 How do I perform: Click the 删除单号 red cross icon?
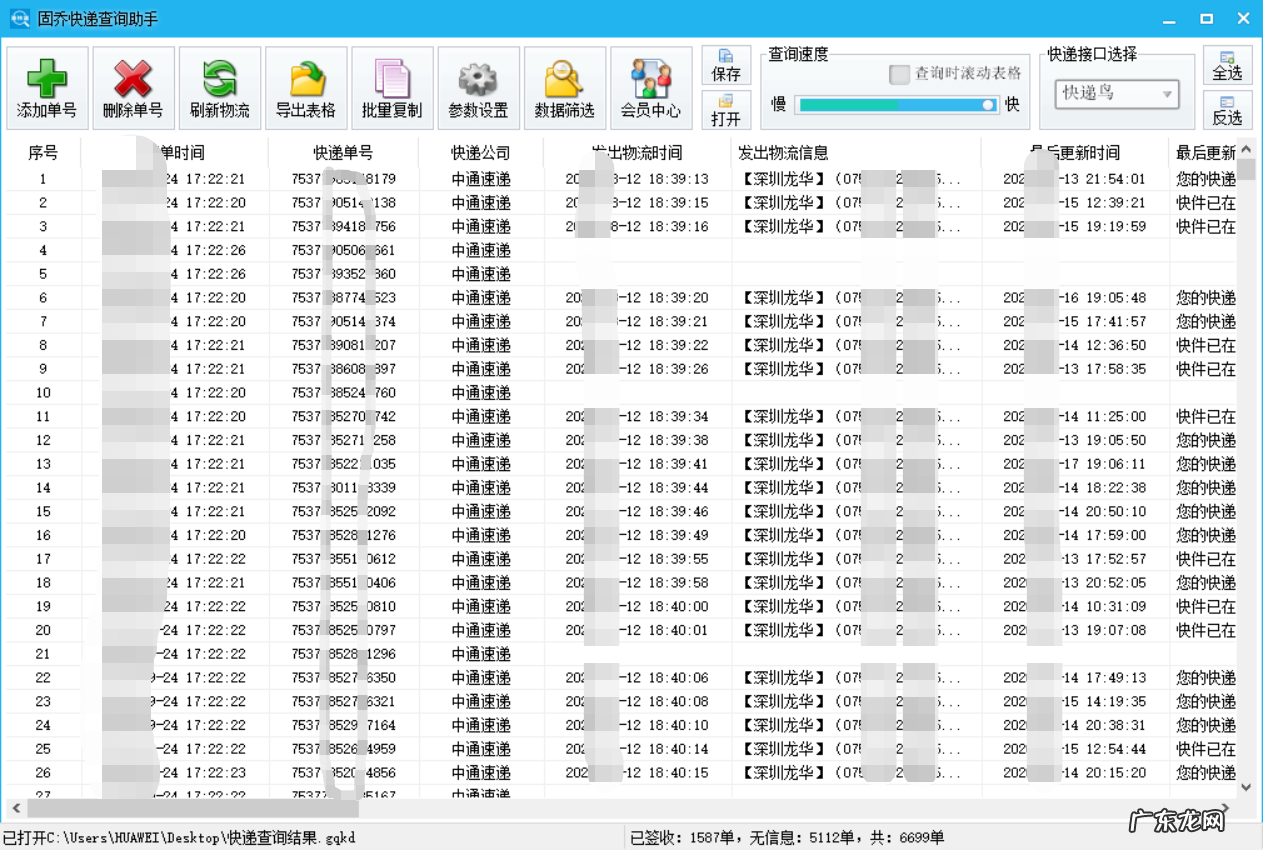click(x=132, y=87)
